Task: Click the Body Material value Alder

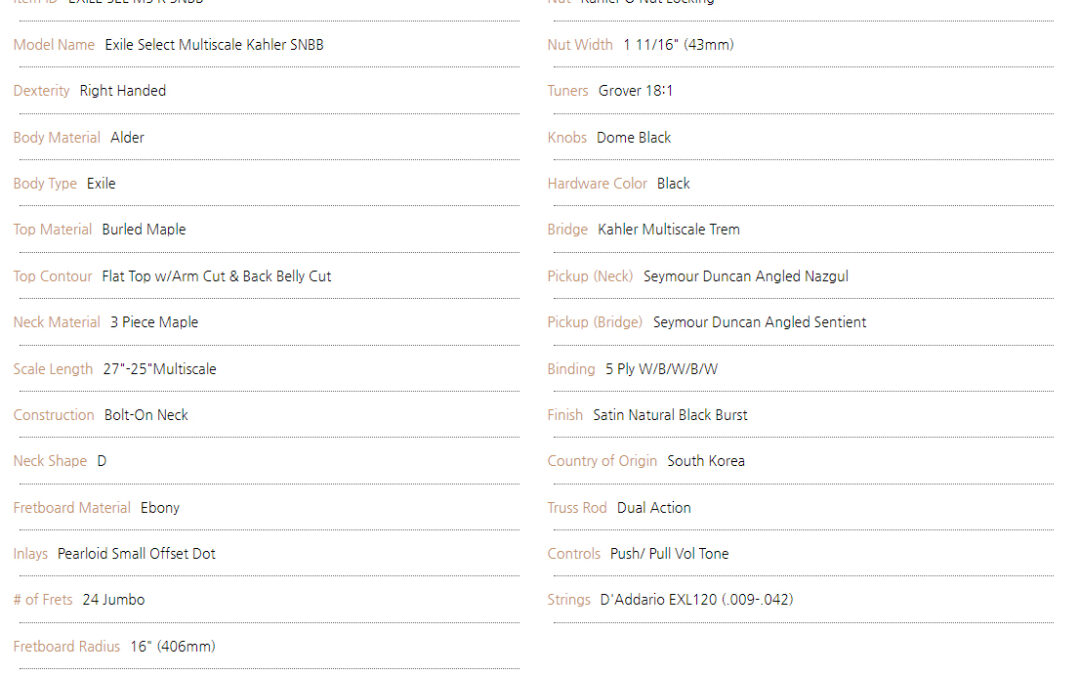Action: click(127, 138)
